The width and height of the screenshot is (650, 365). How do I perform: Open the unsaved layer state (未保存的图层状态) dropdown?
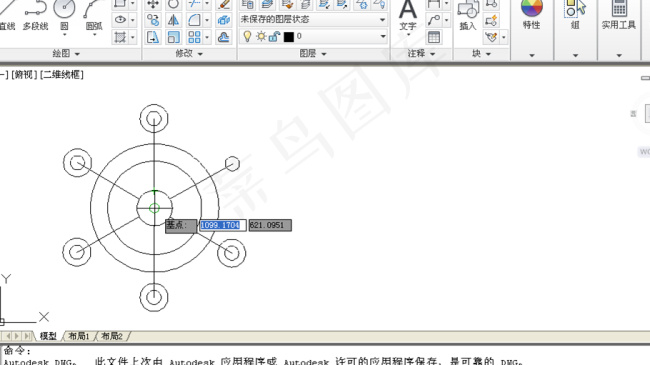(x=313, y=19)
